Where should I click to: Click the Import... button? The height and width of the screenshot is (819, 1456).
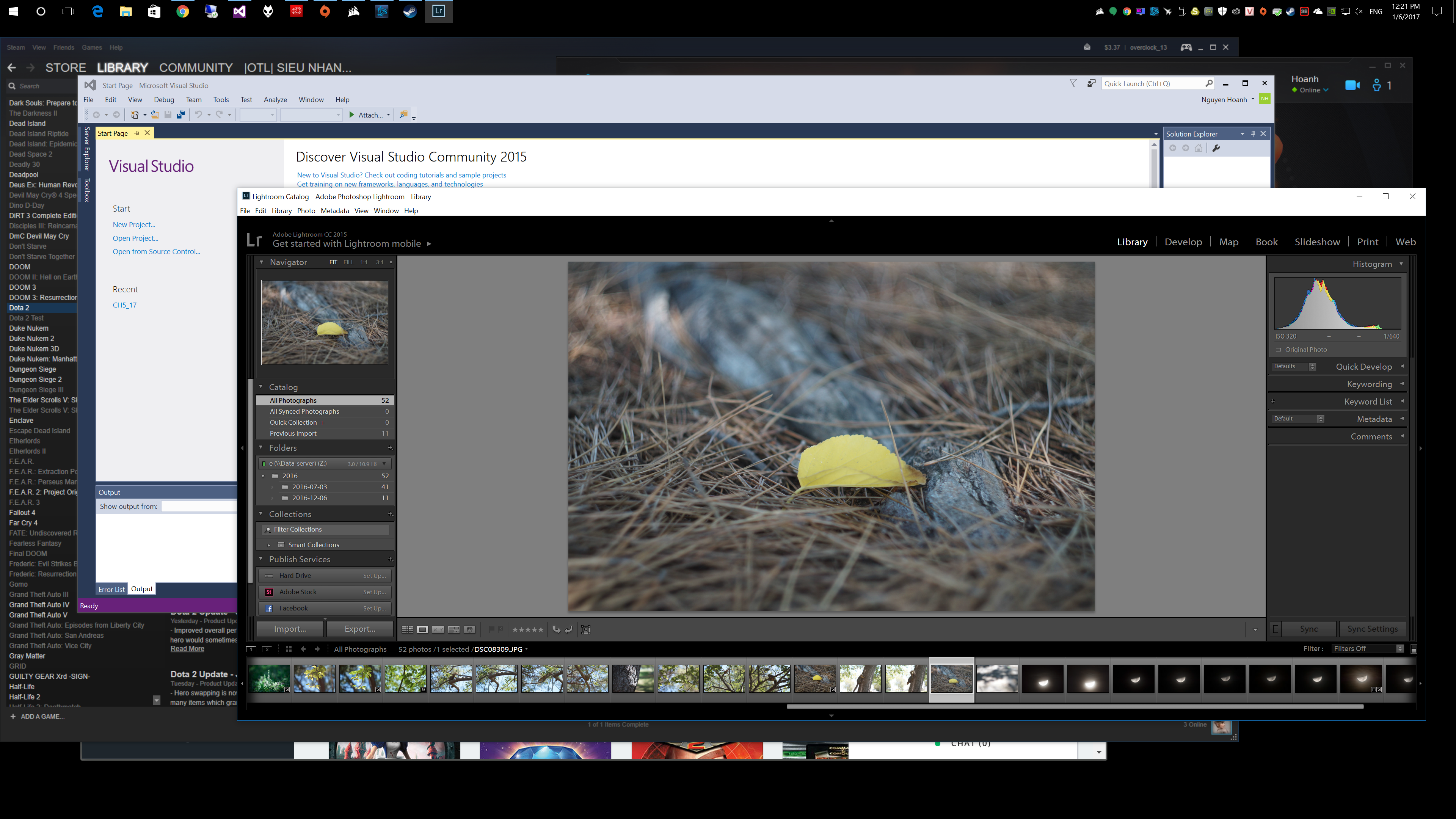290,629
